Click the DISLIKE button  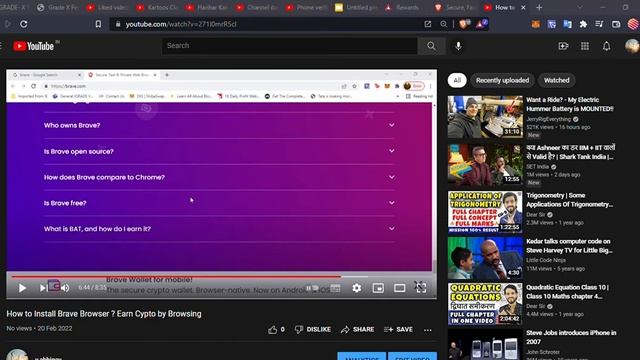(313, 329)
